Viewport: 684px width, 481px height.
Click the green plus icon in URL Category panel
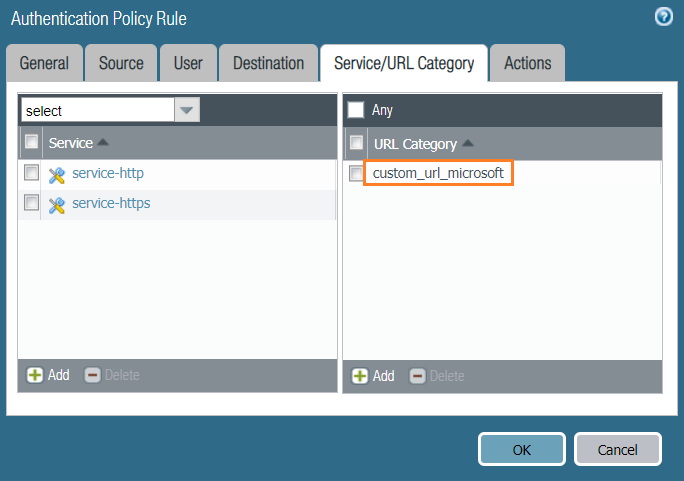(360, 376)
